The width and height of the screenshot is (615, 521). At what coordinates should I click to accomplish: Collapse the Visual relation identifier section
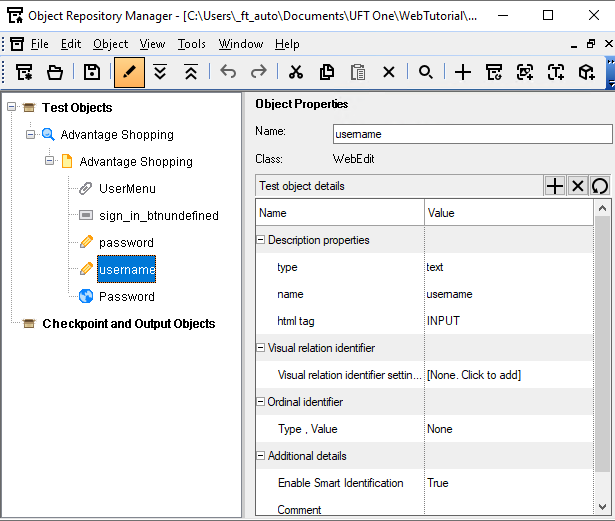260,348
